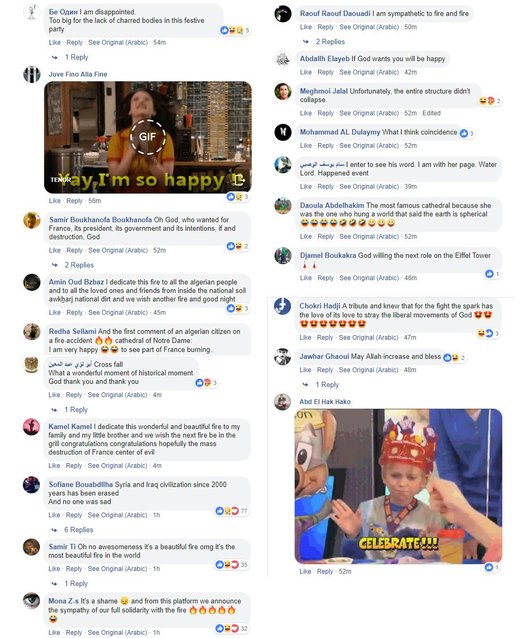532x638 pixels.
Task: Open Daoula Abdelhakim's profile name link
Action: click(332, 205)
